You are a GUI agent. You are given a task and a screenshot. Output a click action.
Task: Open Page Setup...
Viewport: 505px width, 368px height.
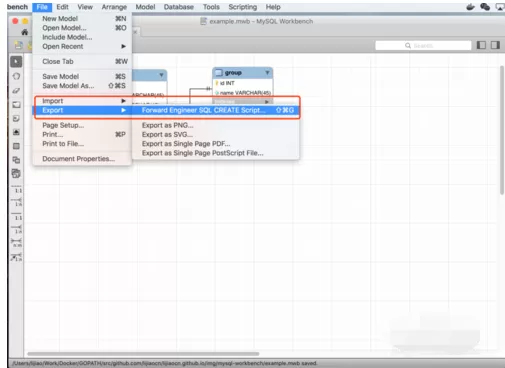[x=82, y=125]
